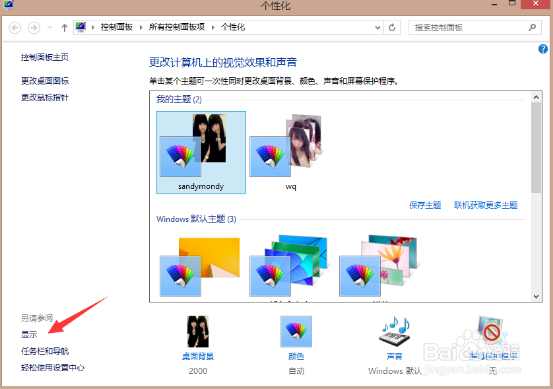Click the color fan icon
The image size is (553, 389).
tap(296, 332)
